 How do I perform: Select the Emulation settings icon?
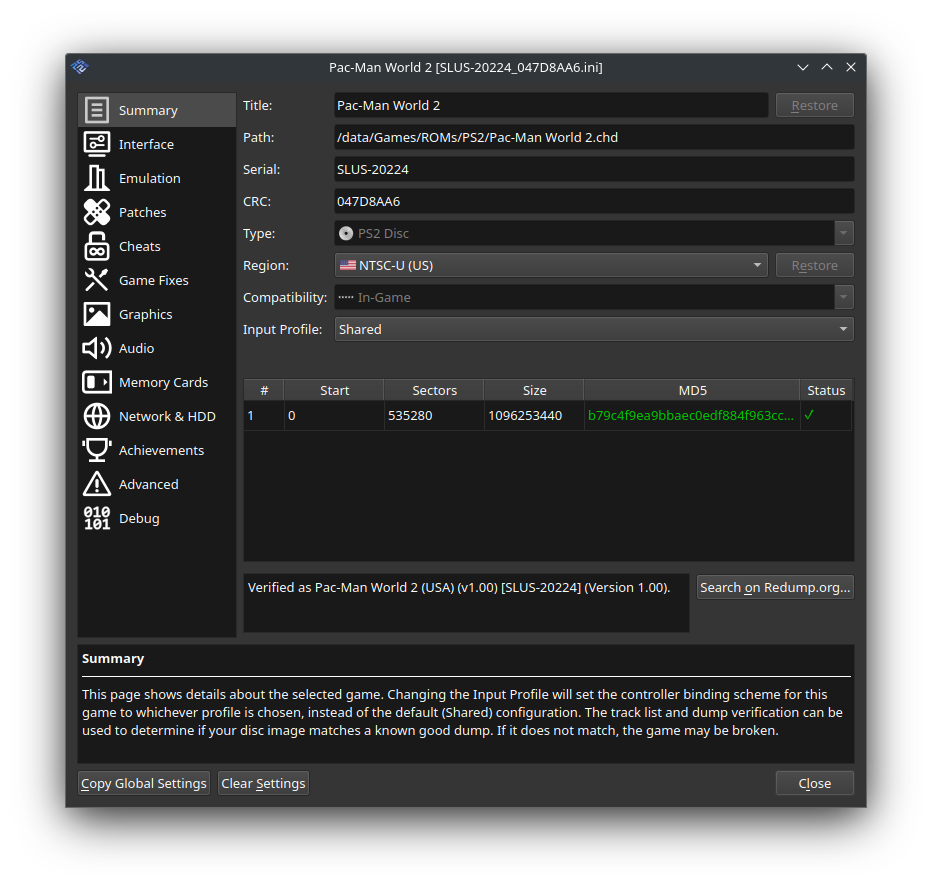(x=97, y=178)
